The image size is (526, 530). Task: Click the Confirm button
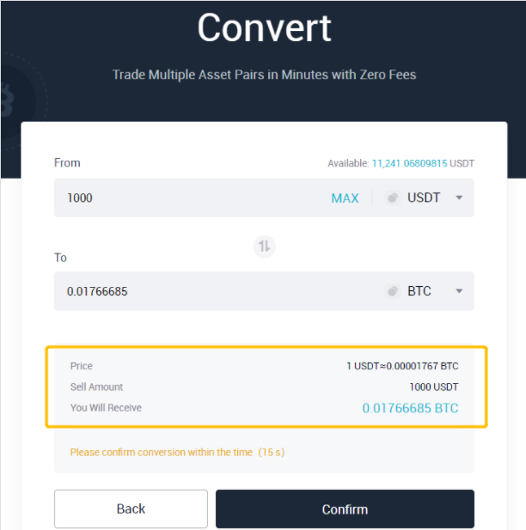(x=345, y=509)
